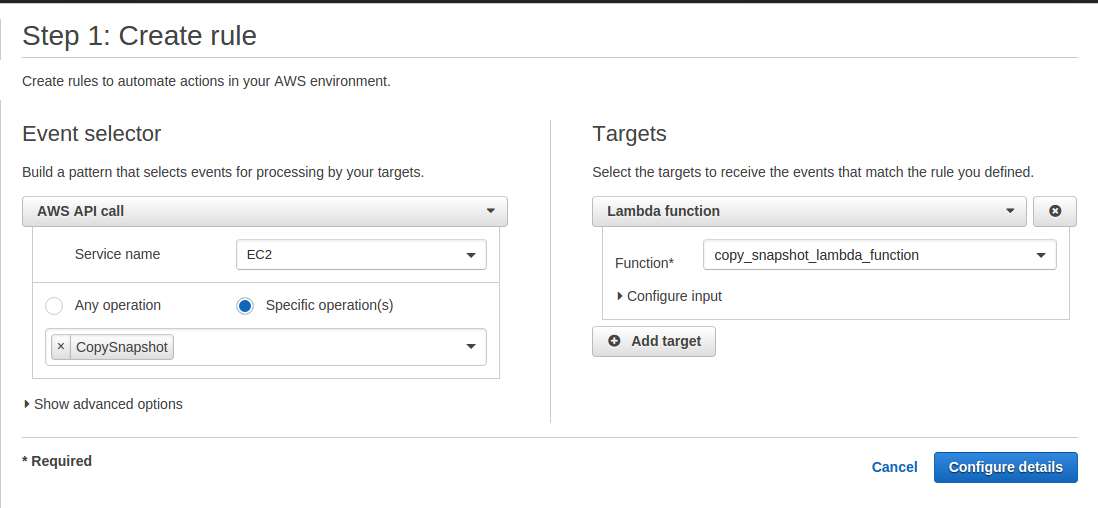The height and width of the screenshot is (508, 1098).
Task: Click the triangle beside Configure input
Action: (620, 296)
